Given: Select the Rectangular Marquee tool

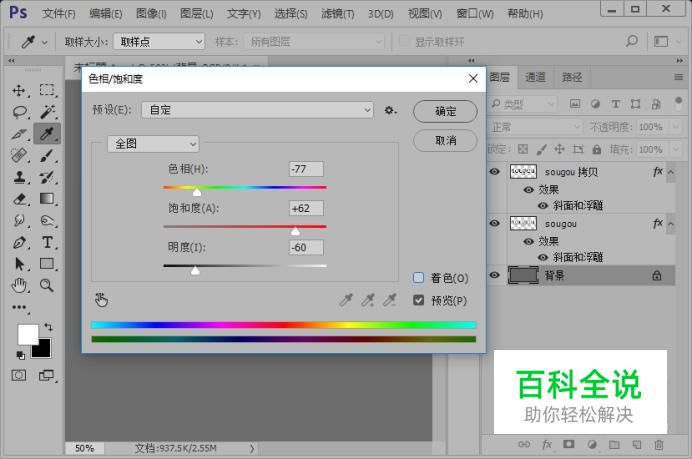Looking at the screenshot, I should click(47, 90).
